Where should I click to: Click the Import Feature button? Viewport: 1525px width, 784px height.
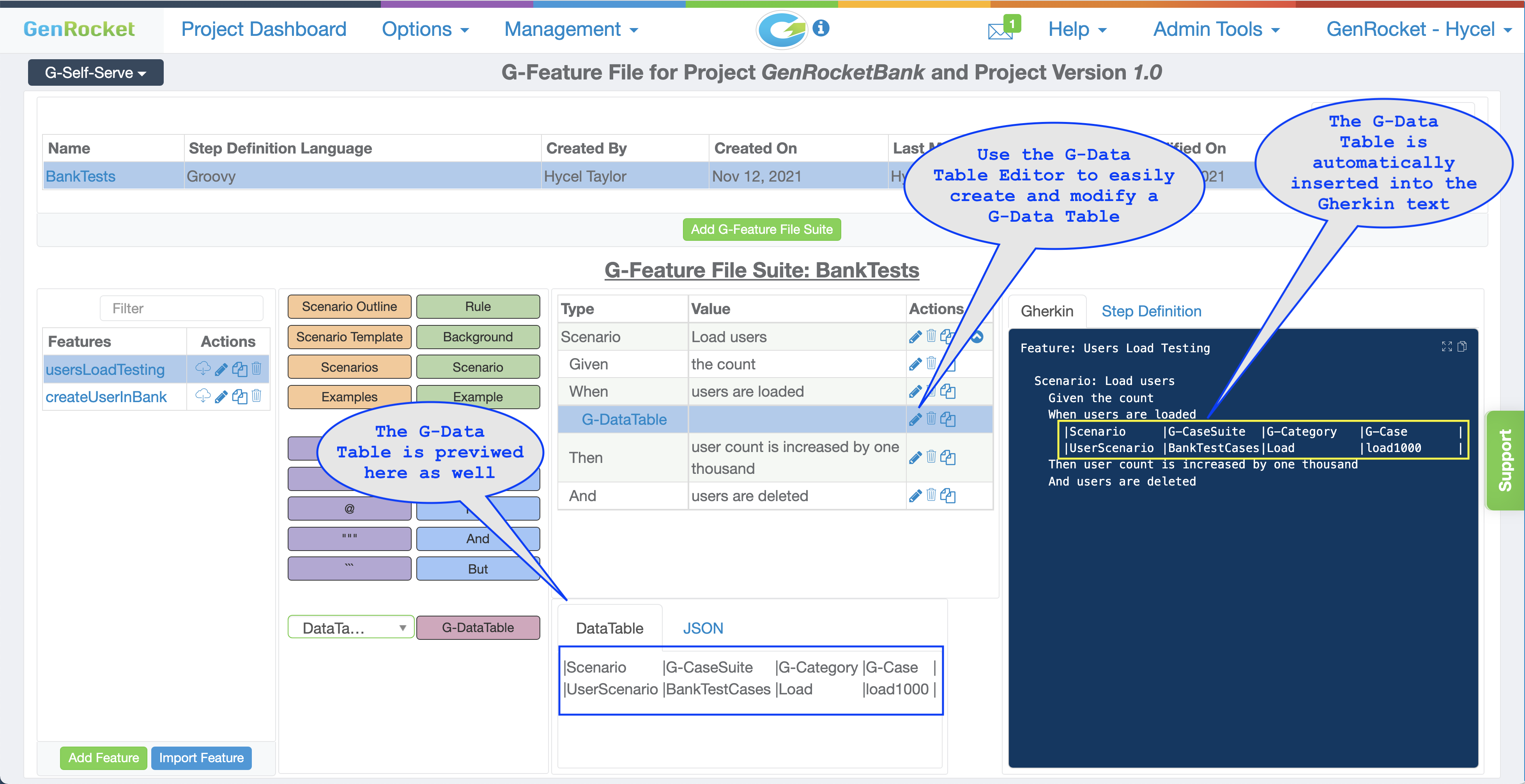point(201,758)
